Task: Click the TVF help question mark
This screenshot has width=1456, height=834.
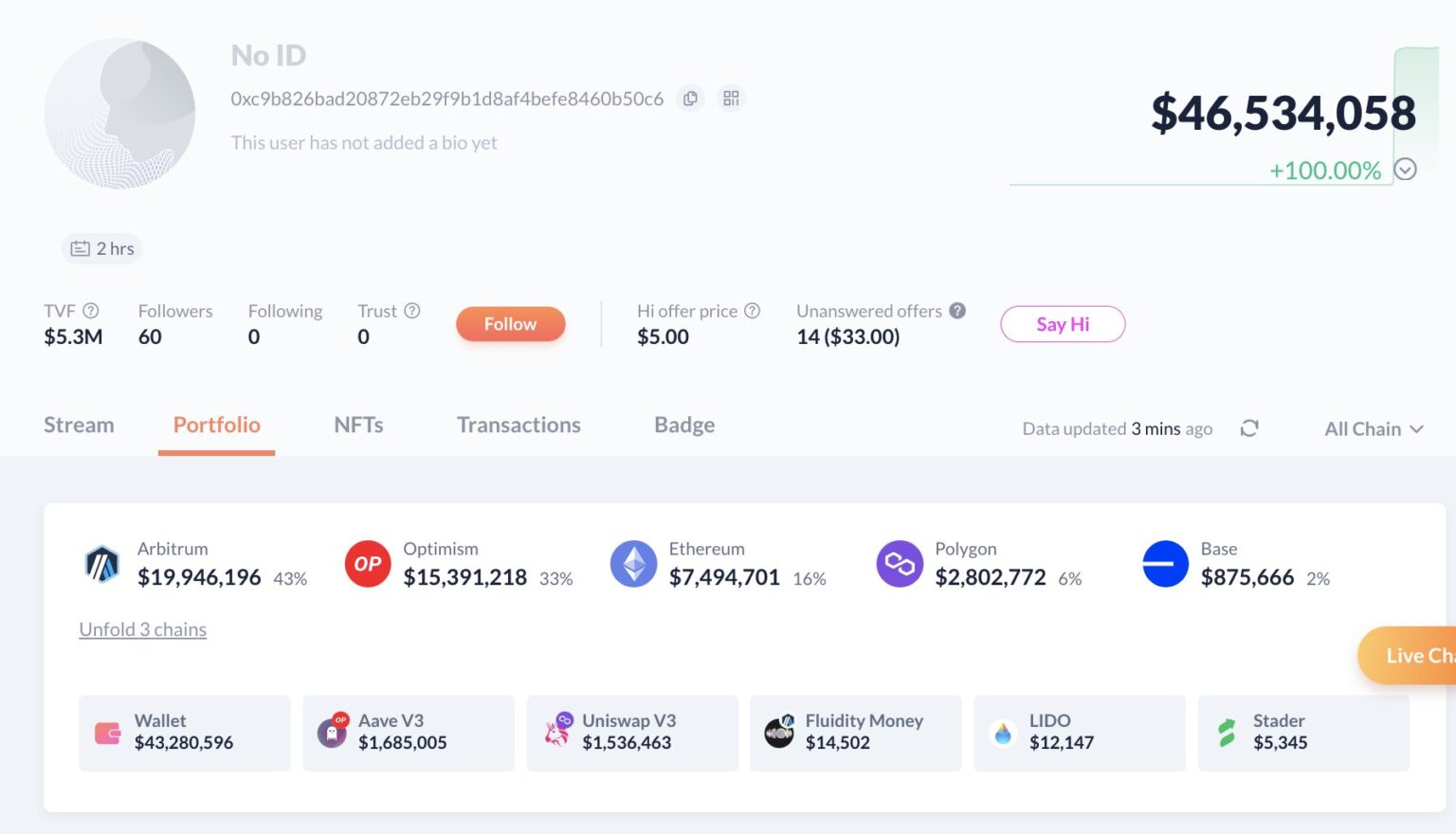Action: (x=92, y=310)
